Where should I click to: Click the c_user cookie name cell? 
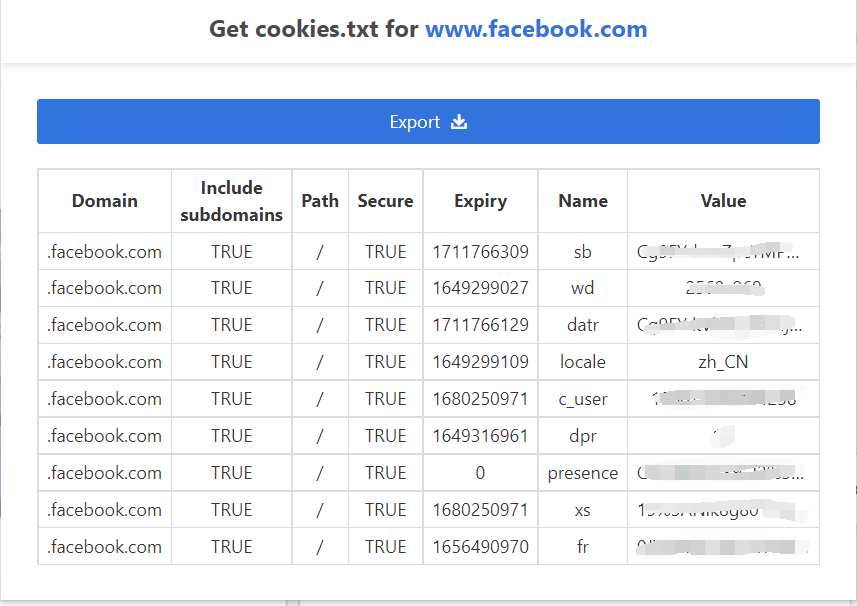[x=582, y=398]
